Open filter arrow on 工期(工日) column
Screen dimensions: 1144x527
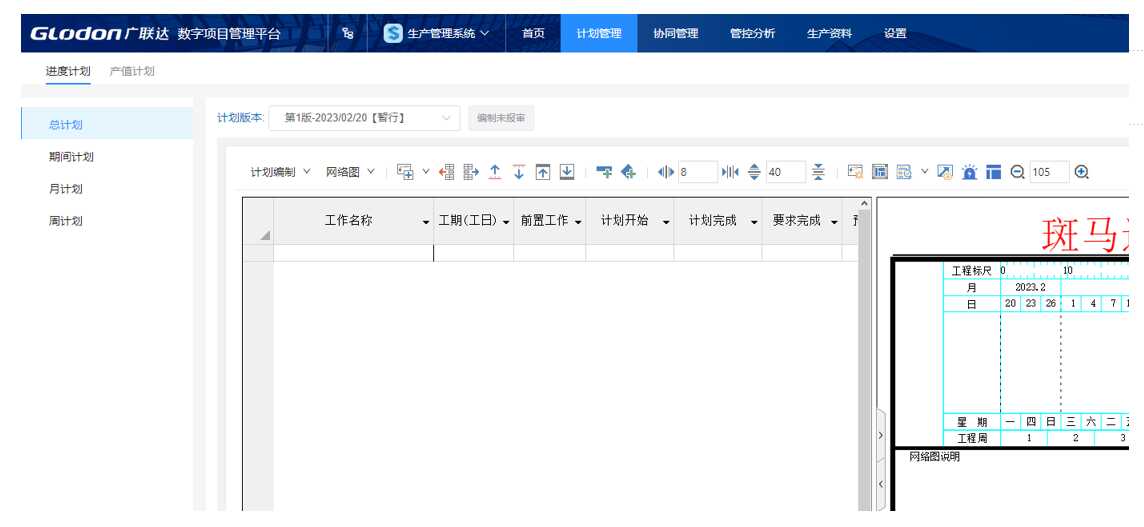506,222
